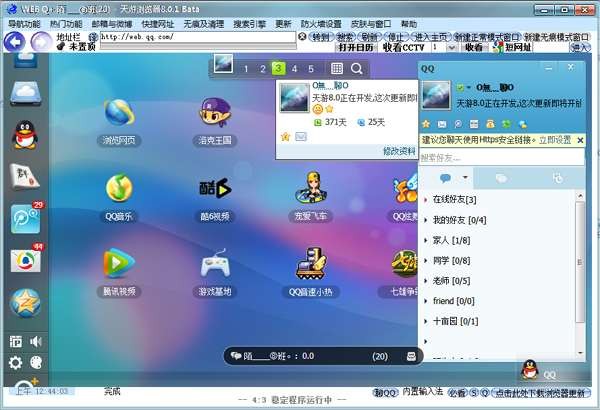Switch to desktop page 2
The image size is (600, 410).
click(x=262, y=69)
